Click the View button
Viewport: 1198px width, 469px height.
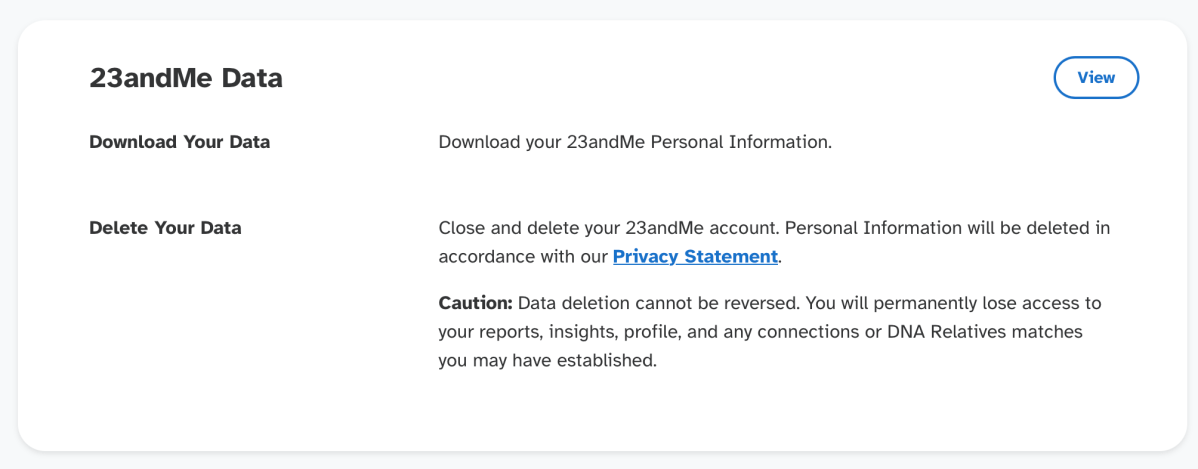1096,78
